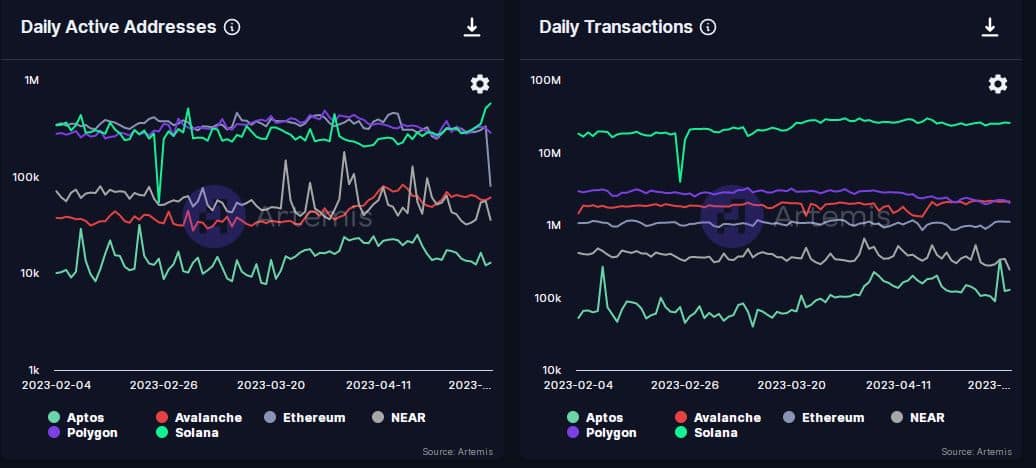Click Solana green dot in Daily Transactions legend
This screenshot has width=1036, height=468.
click(680, 433)
